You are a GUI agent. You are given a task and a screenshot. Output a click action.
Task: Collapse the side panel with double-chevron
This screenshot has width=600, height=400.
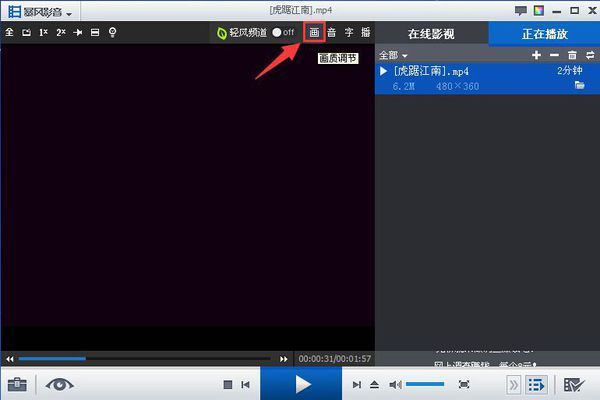[x=514, y=385]
